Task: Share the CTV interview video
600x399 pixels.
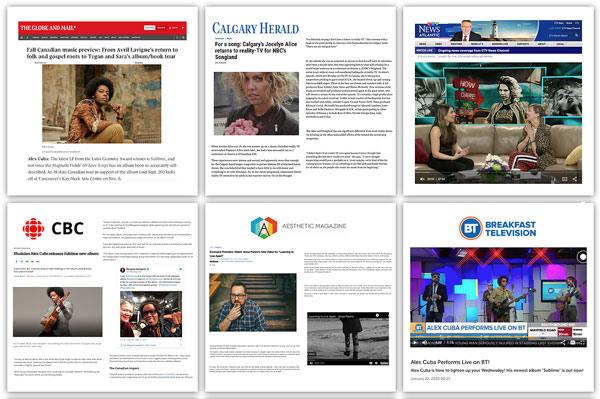Action: [575, 179]
